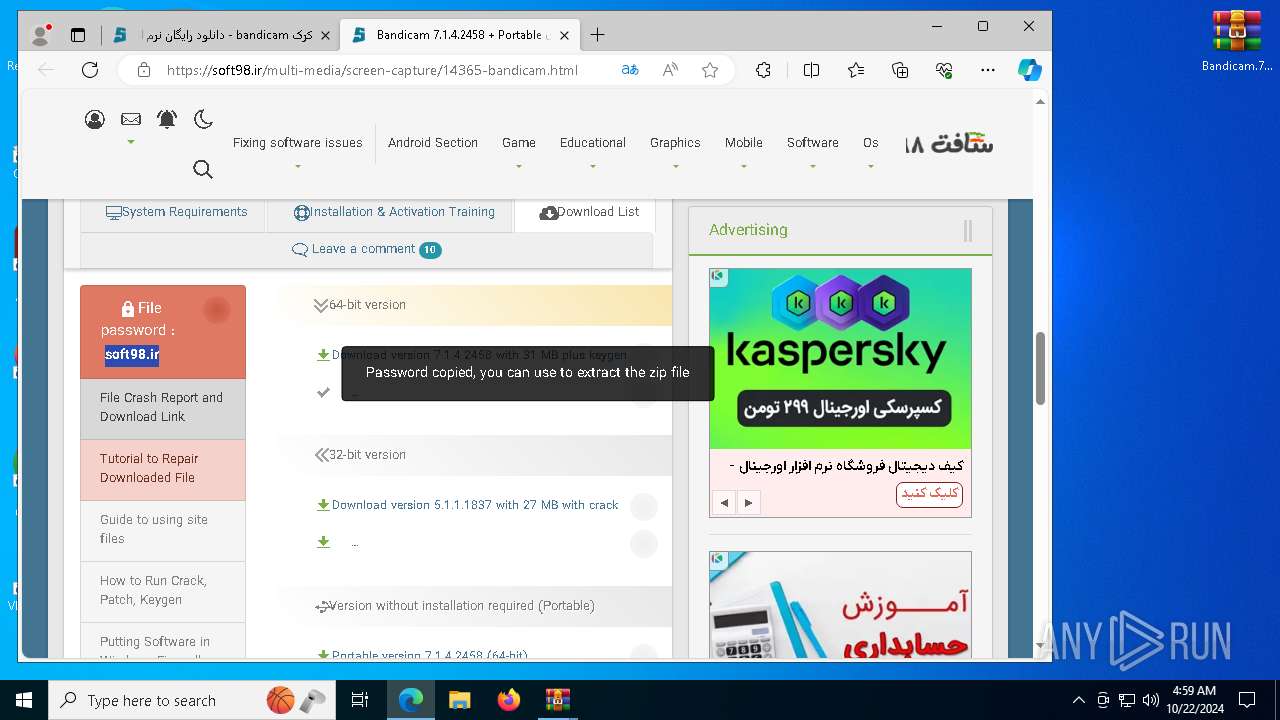
Task: Open Browser essentials heart icon
Action: [944, 70]
